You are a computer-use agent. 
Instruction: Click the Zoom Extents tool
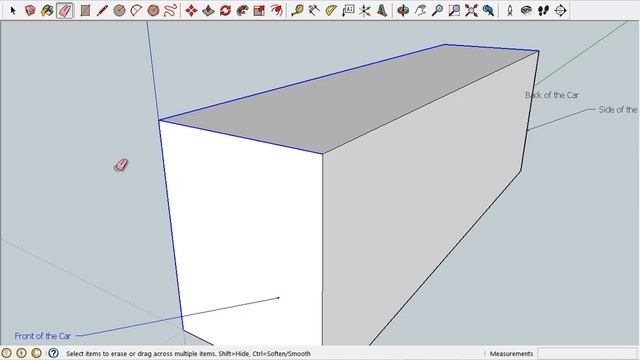tap(471, 11)
